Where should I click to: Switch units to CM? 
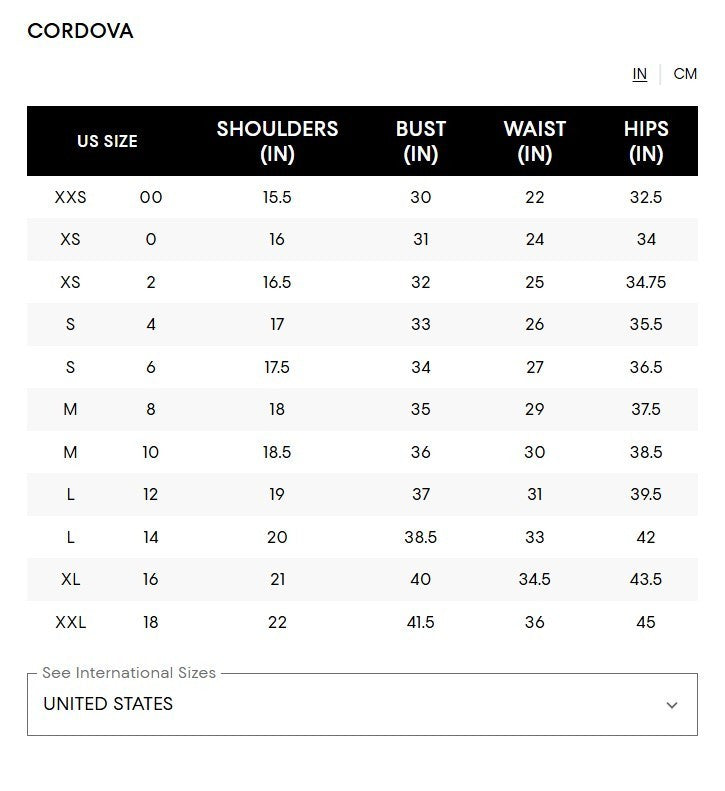685,74
